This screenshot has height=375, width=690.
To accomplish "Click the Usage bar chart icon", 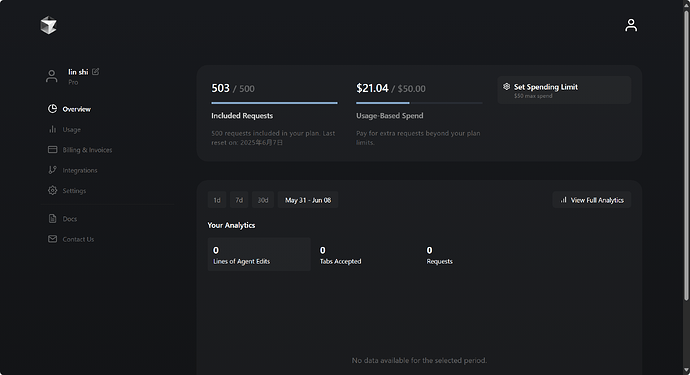I will tap(52, 129).
